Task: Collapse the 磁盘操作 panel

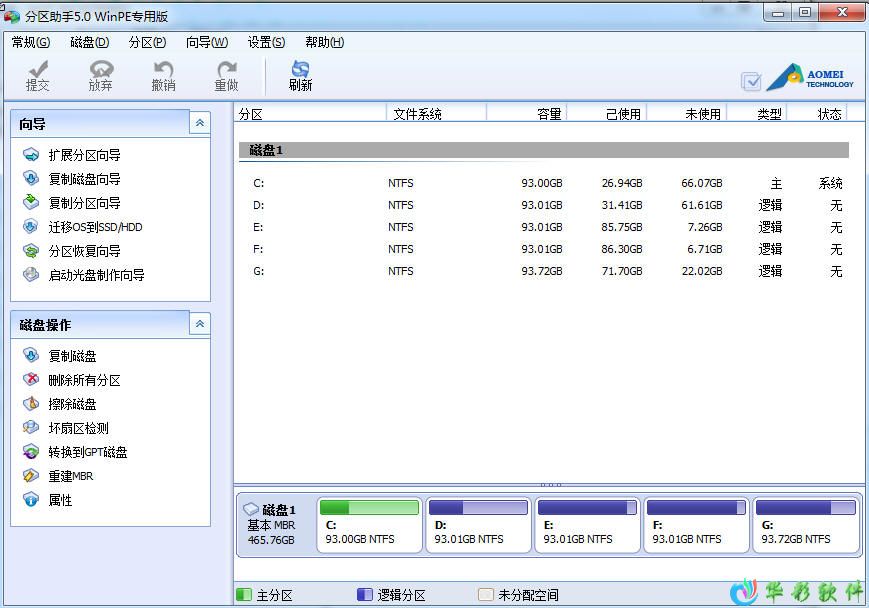Action: [x=200, y=324]
